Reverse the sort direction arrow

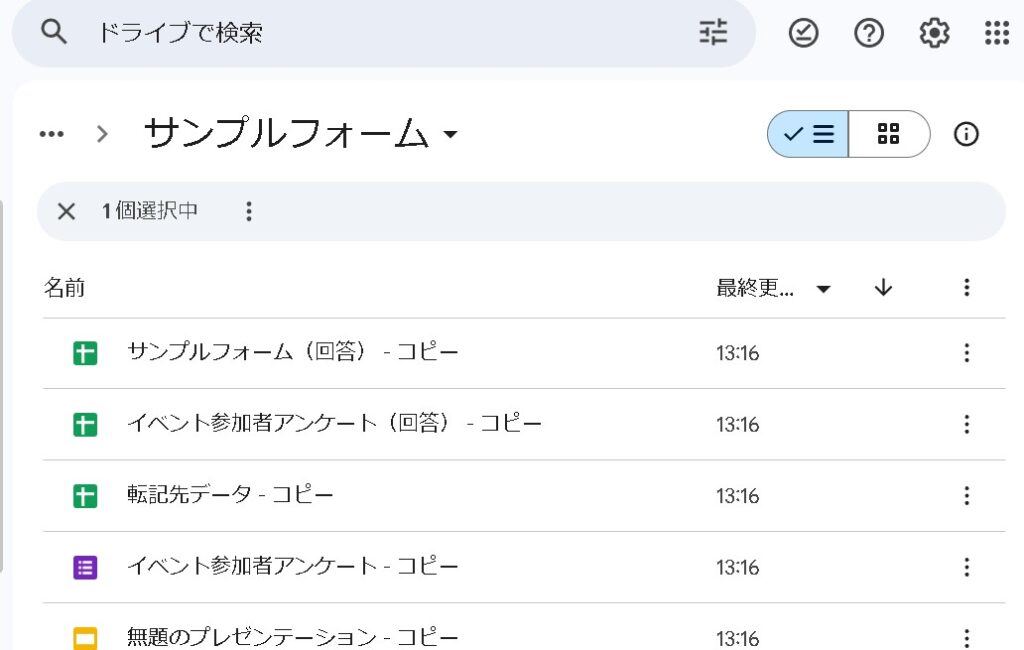point(882,288)
